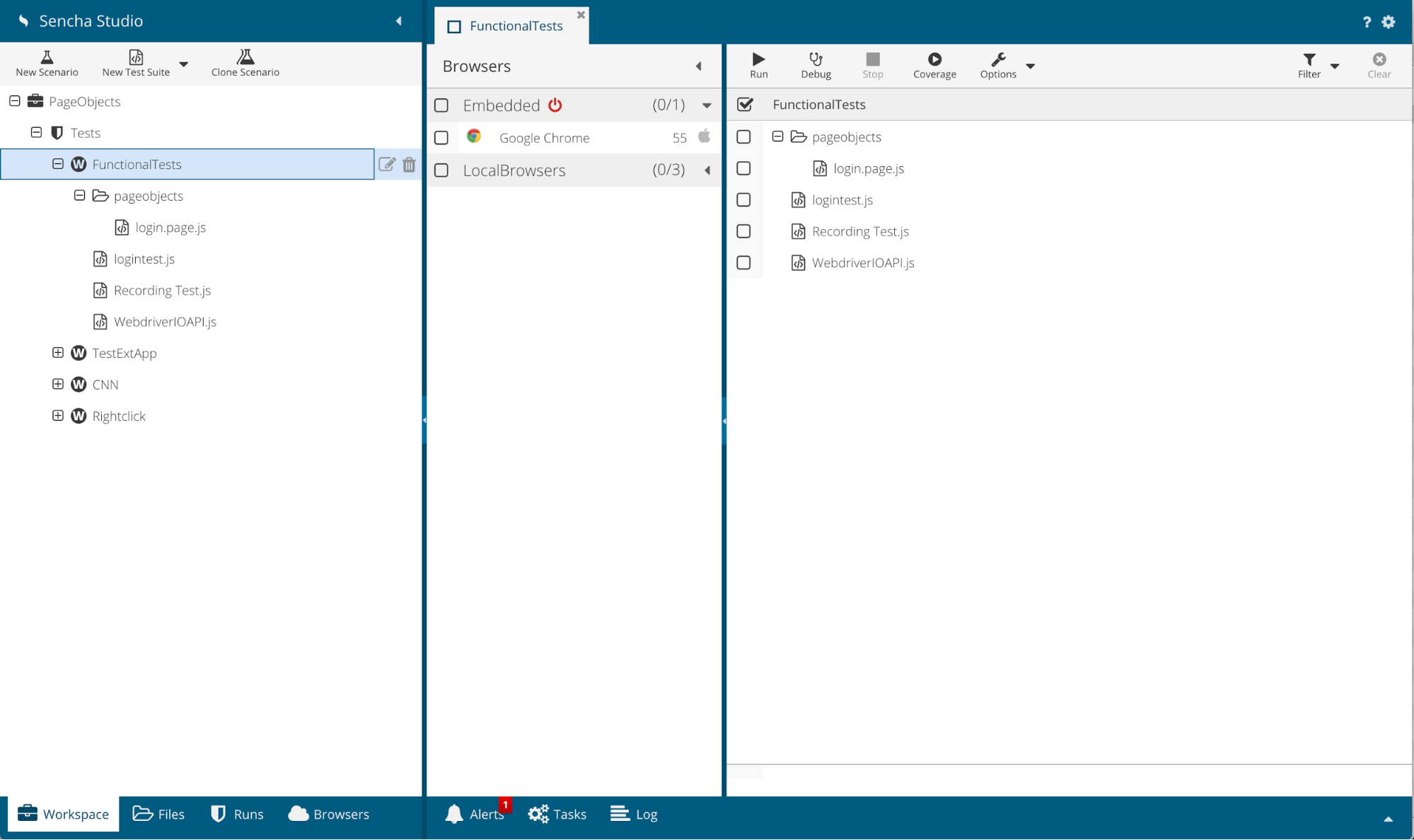The image size is (1414, 840).
Task: Switch to the Browsers bottom tab
Action: (328, 814)
